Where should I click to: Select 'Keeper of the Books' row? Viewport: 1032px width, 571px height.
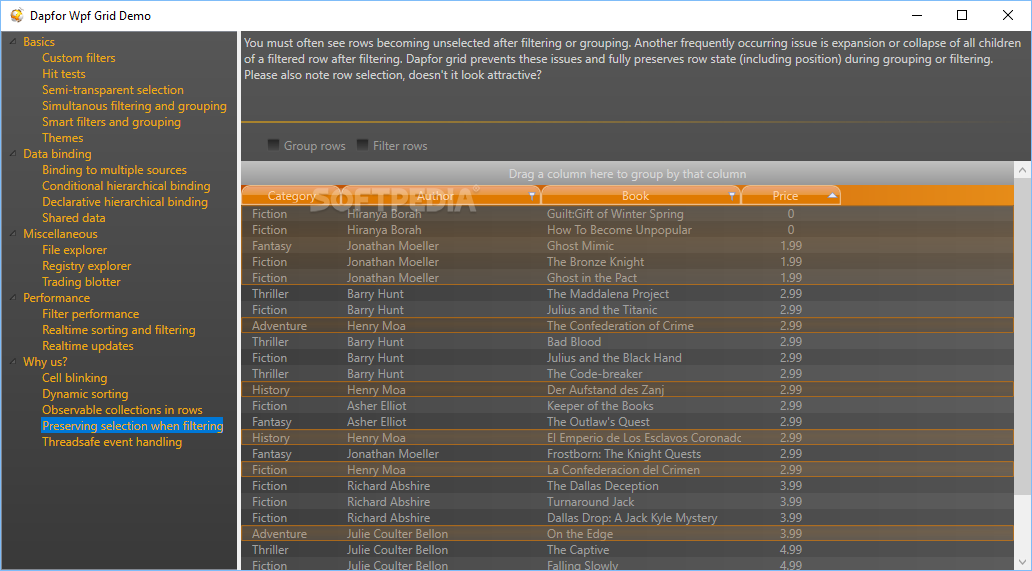click(x=627, y=406)
